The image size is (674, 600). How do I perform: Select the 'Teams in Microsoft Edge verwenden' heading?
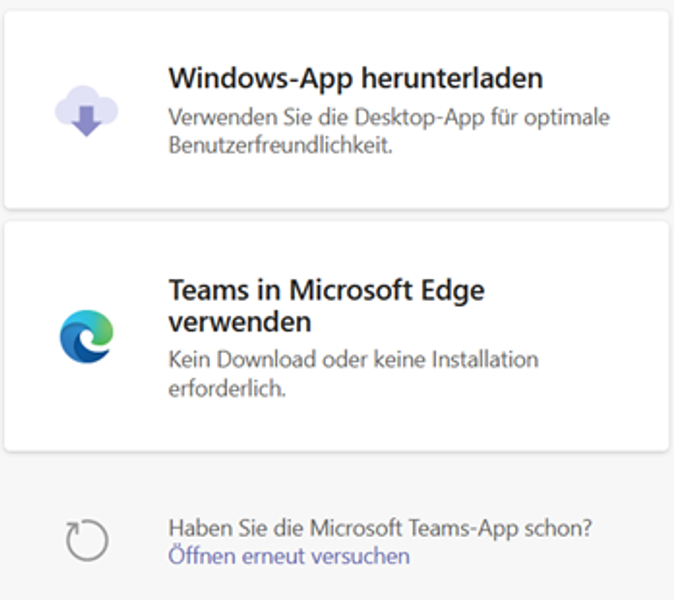pos(327,306)
